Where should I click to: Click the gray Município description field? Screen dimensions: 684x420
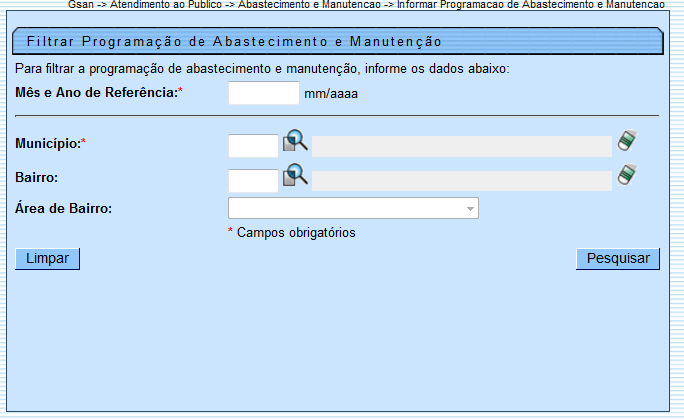[461, 146]
